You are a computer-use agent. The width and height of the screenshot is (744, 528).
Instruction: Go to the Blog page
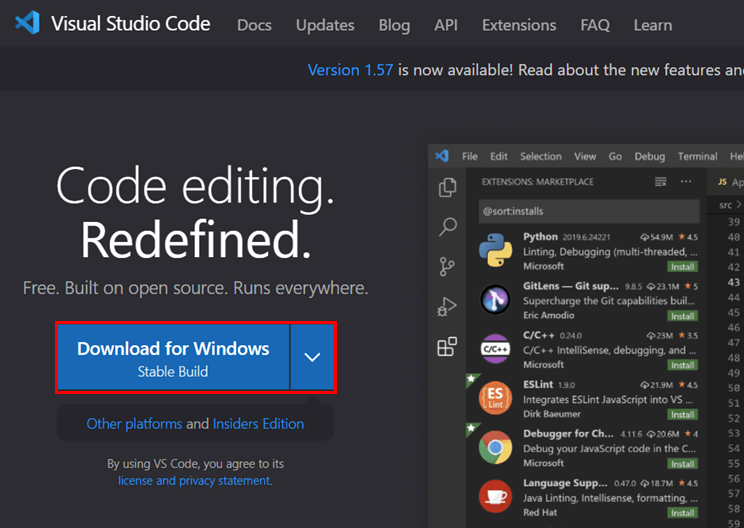(x=394, y=25)
